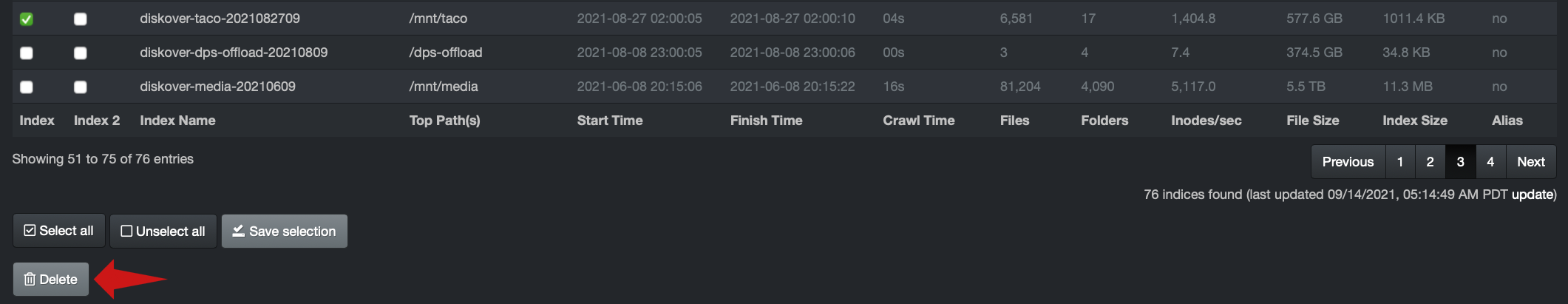The height and width of the screenshot is (304, 1568).
Task: Check Index 2 box for diskover-media-20210609
Action: click(81, 87)
